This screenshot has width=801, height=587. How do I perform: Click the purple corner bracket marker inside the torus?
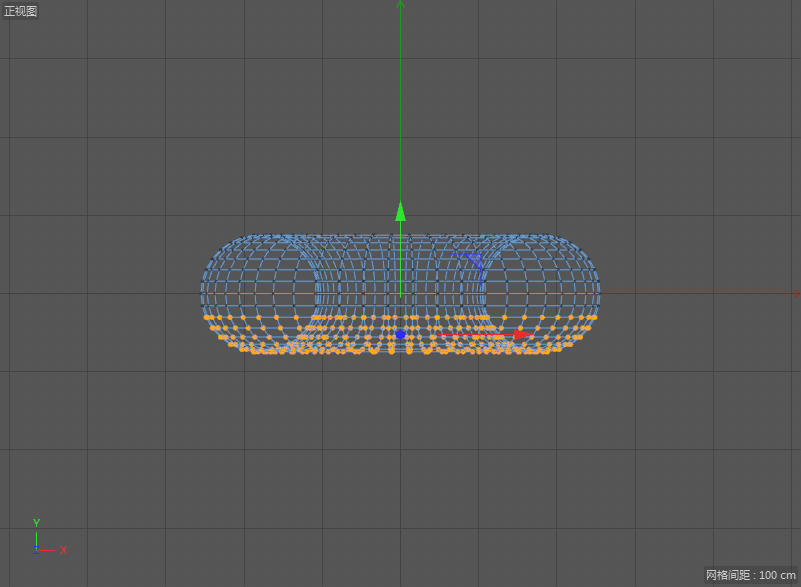pos(473,260)
